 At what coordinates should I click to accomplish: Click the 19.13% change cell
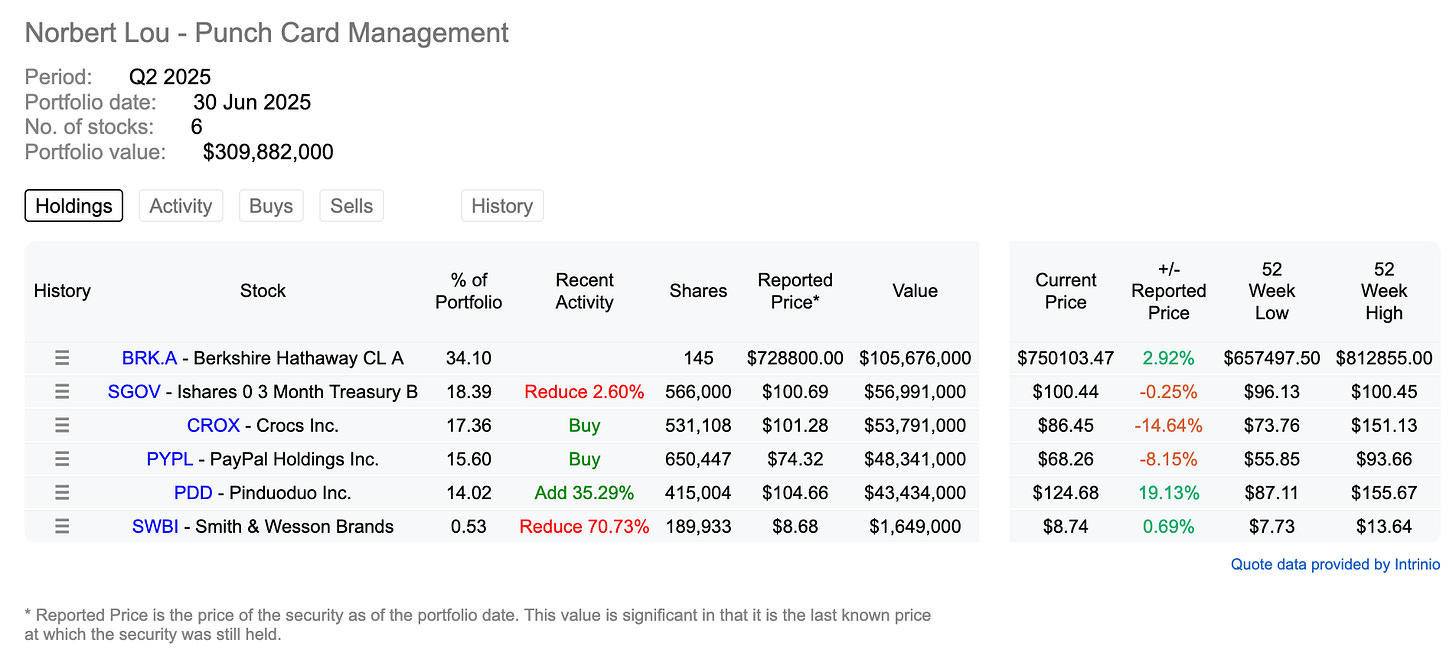[x=1169, y=493]
